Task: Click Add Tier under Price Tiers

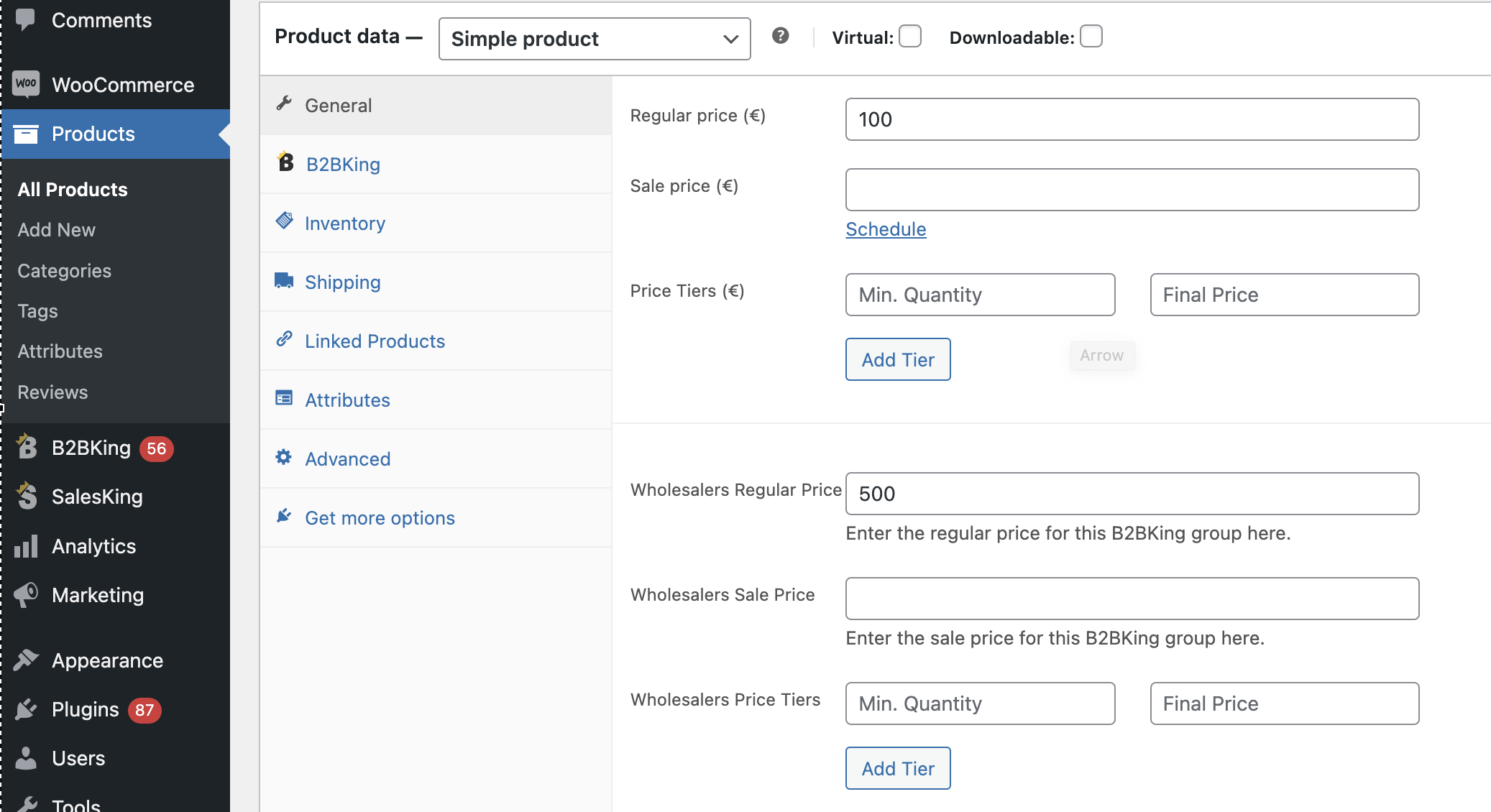Action: (x=898, y=359)
